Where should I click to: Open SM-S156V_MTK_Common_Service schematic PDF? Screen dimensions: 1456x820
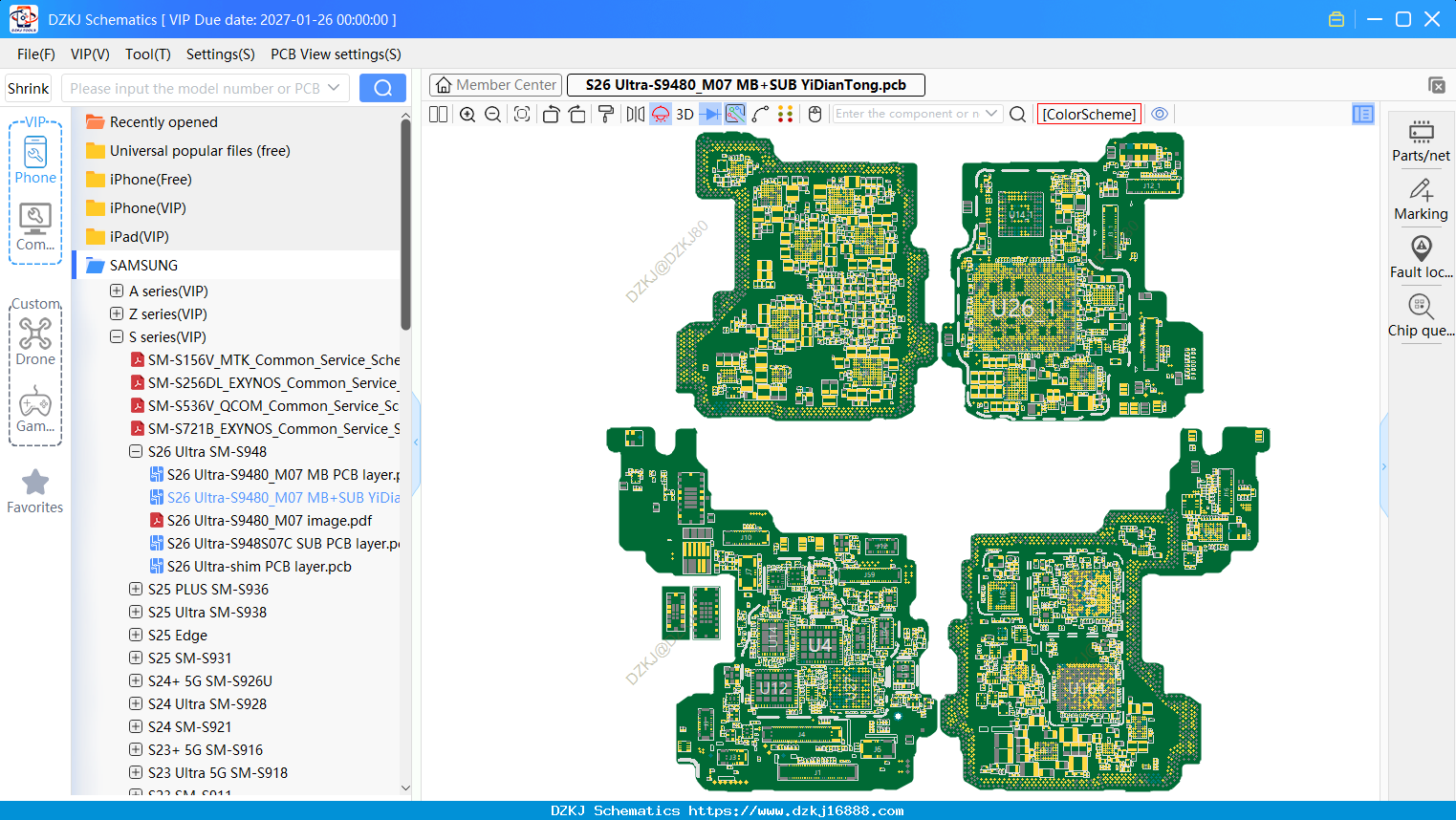click(273, 359)
